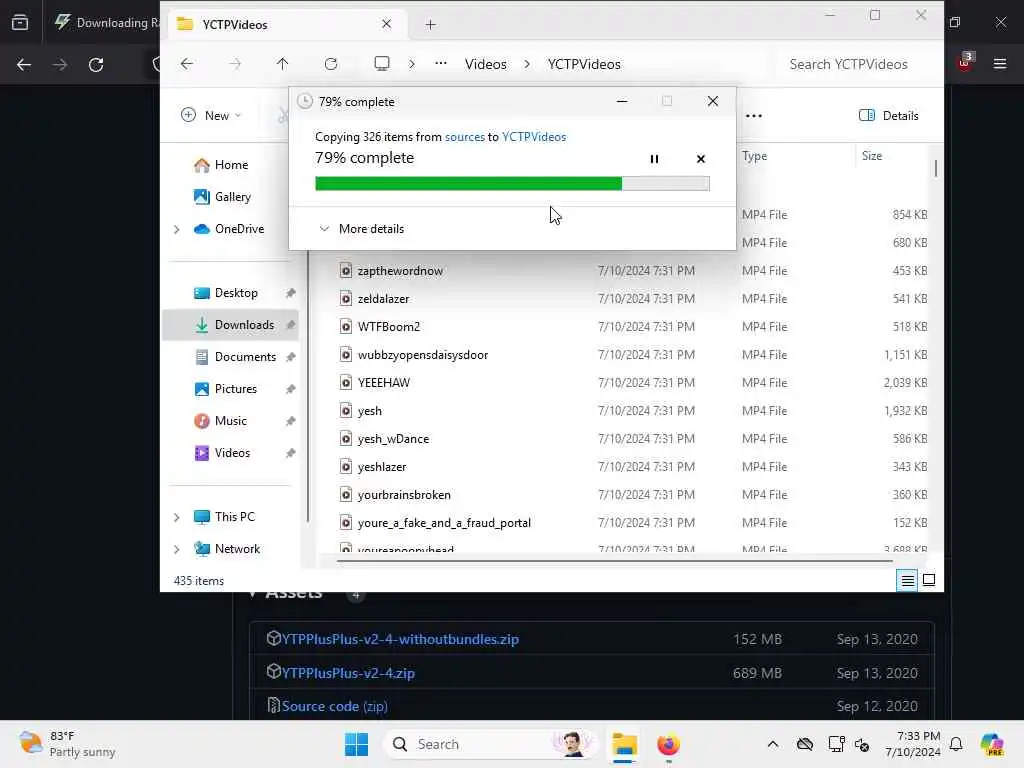Screen dimensions: 1024x768
Task: Switch to details list view layout
Action: (x=907, y=581)
